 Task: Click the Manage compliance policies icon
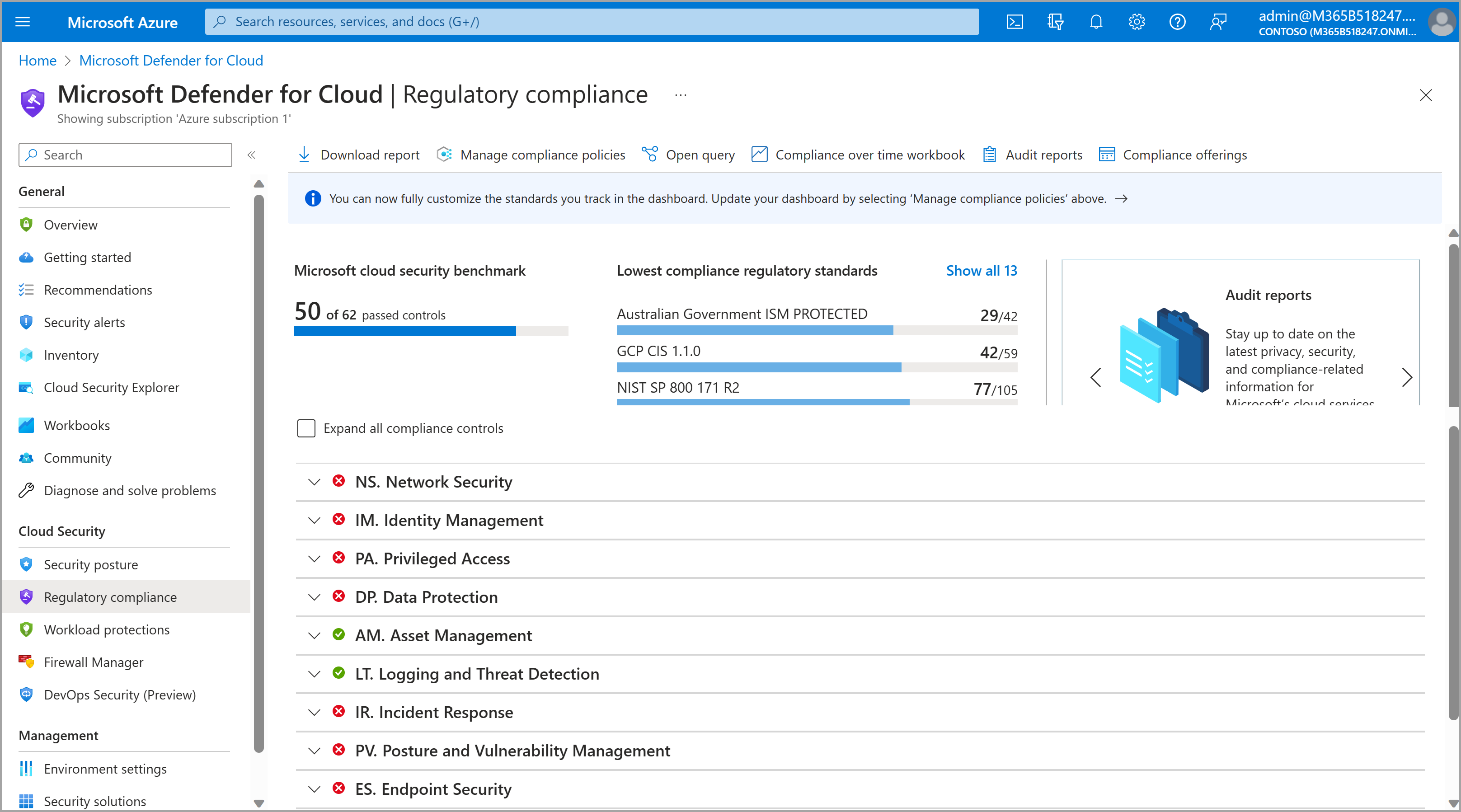[444, 154]
